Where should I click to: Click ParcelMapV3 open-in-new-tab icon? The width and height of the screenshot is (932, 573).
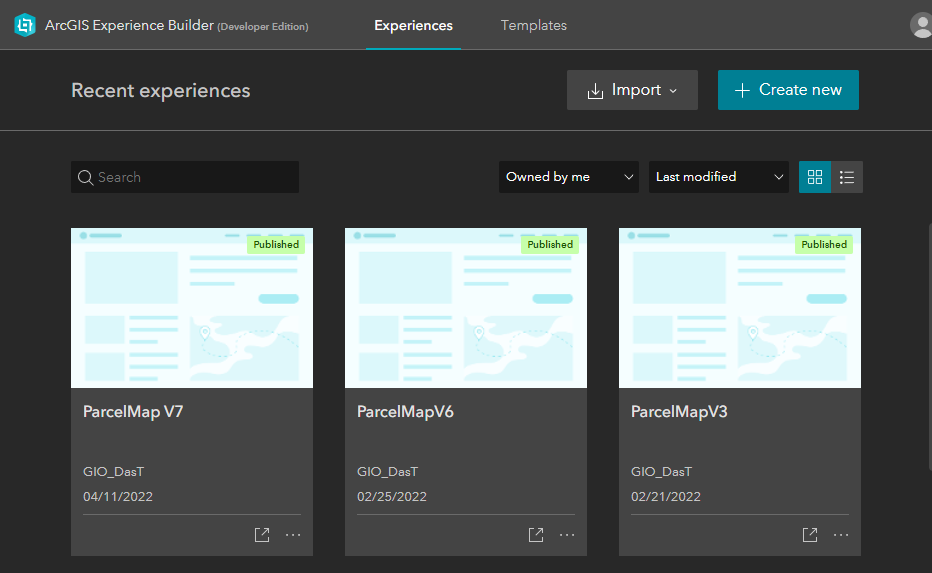point(810,535)
